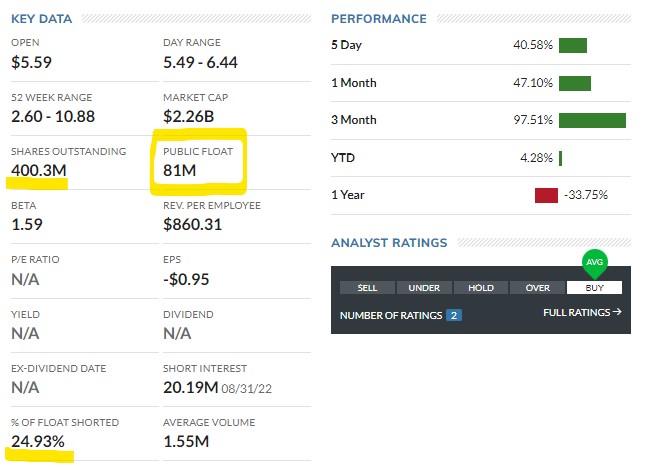This screenshot has width=650, height=470.
Task: Click the number of ratings badge
Action: (454, 315)
